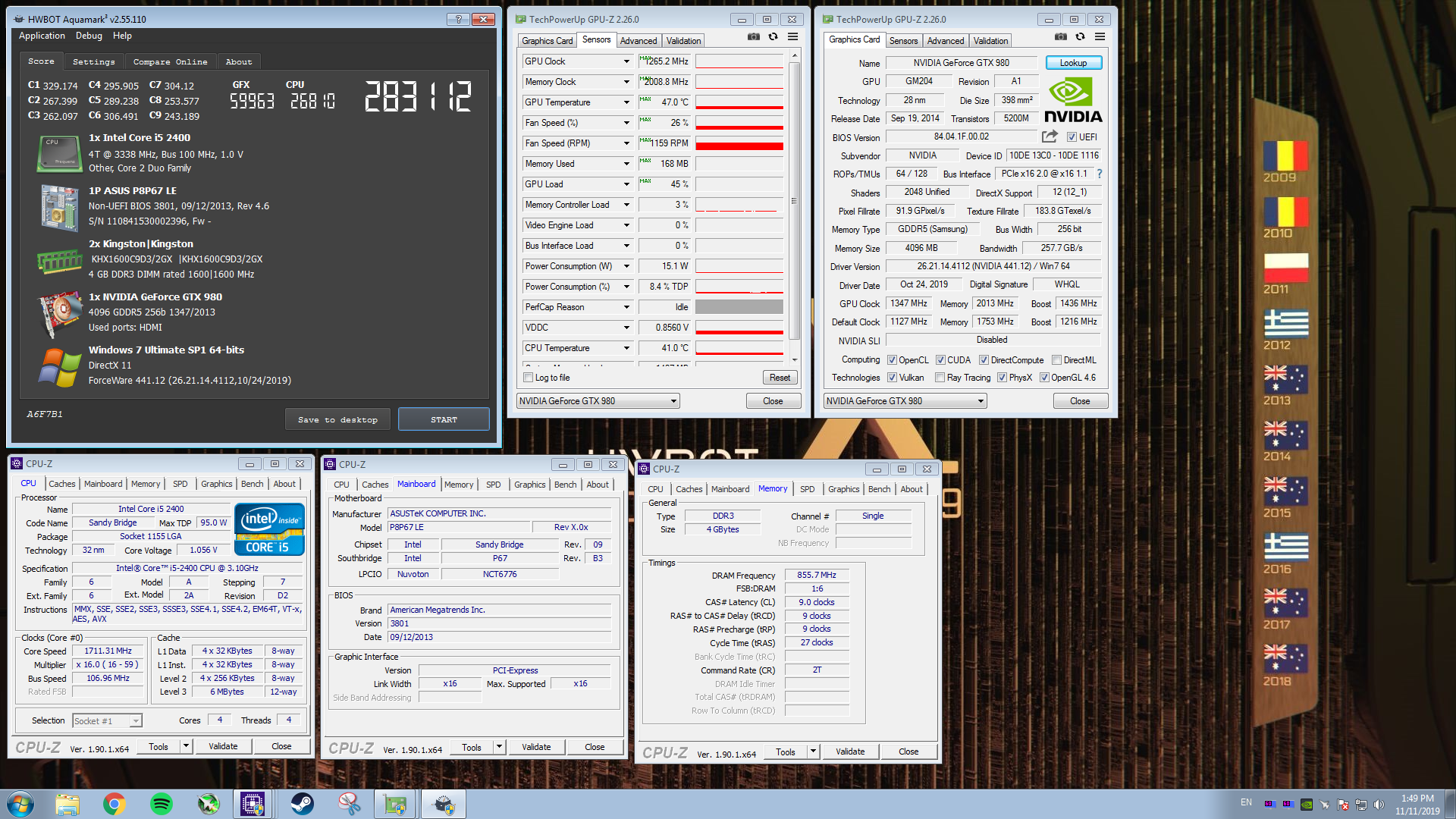
Task: Click Close button in CPU-Z Memory window
Action: pyautogui.click(x=908, y=752)
